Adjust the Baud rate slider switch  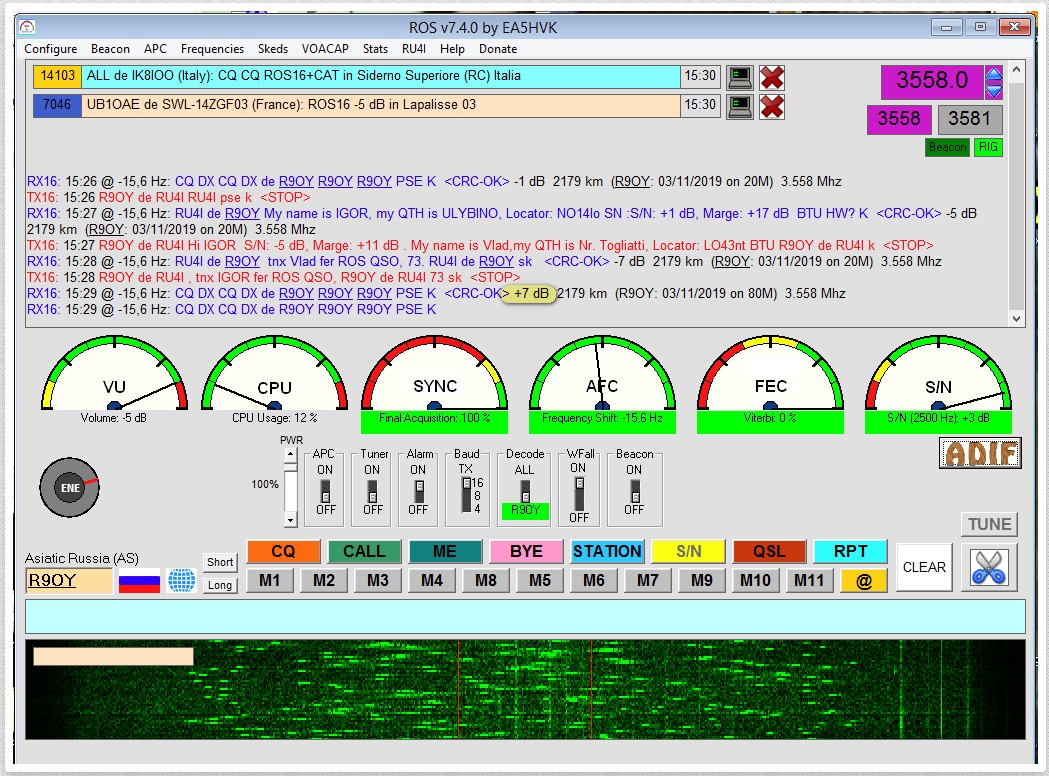[466, 493]
